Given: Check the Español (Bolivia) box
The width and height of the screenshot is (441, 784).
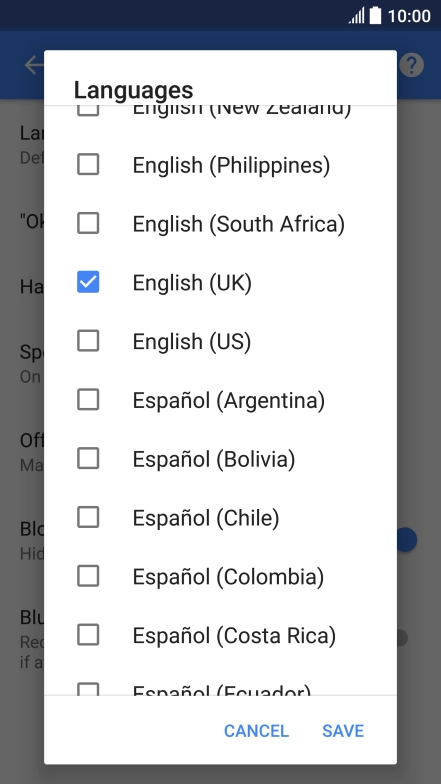Looking at the screenshot, I should click(x=88, y=458).
